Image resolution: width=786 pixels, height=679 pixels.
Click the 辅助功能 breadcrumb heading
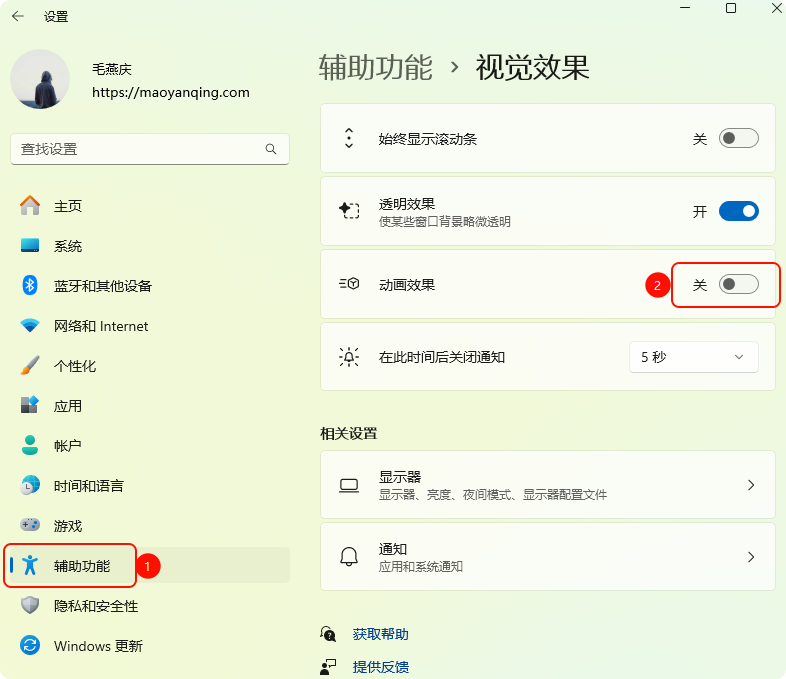pos(375,68)
